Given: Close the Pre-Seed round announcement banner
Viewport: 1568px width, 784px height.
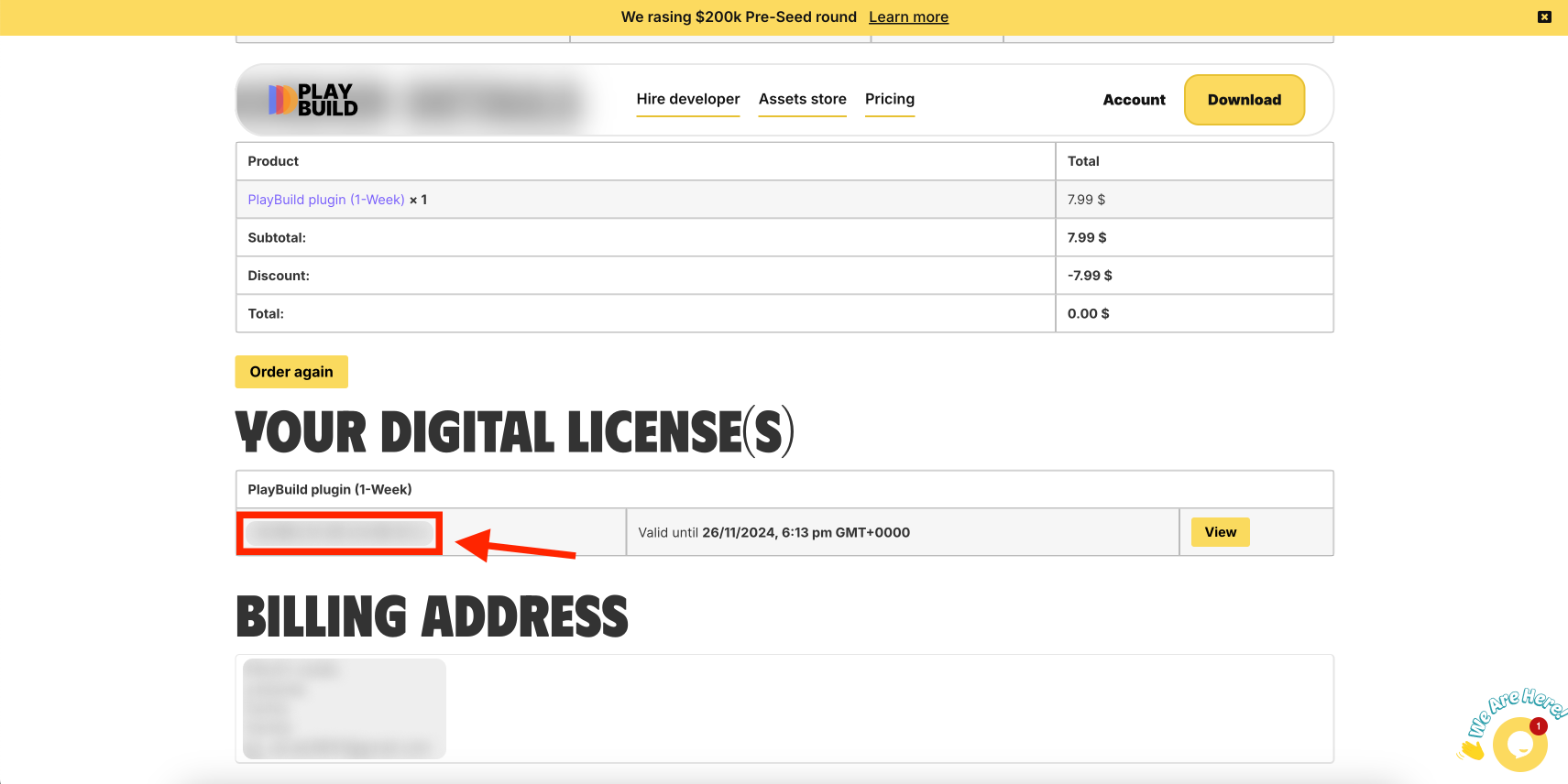Looking at the screenshot, I should (x=1544, y=16).
